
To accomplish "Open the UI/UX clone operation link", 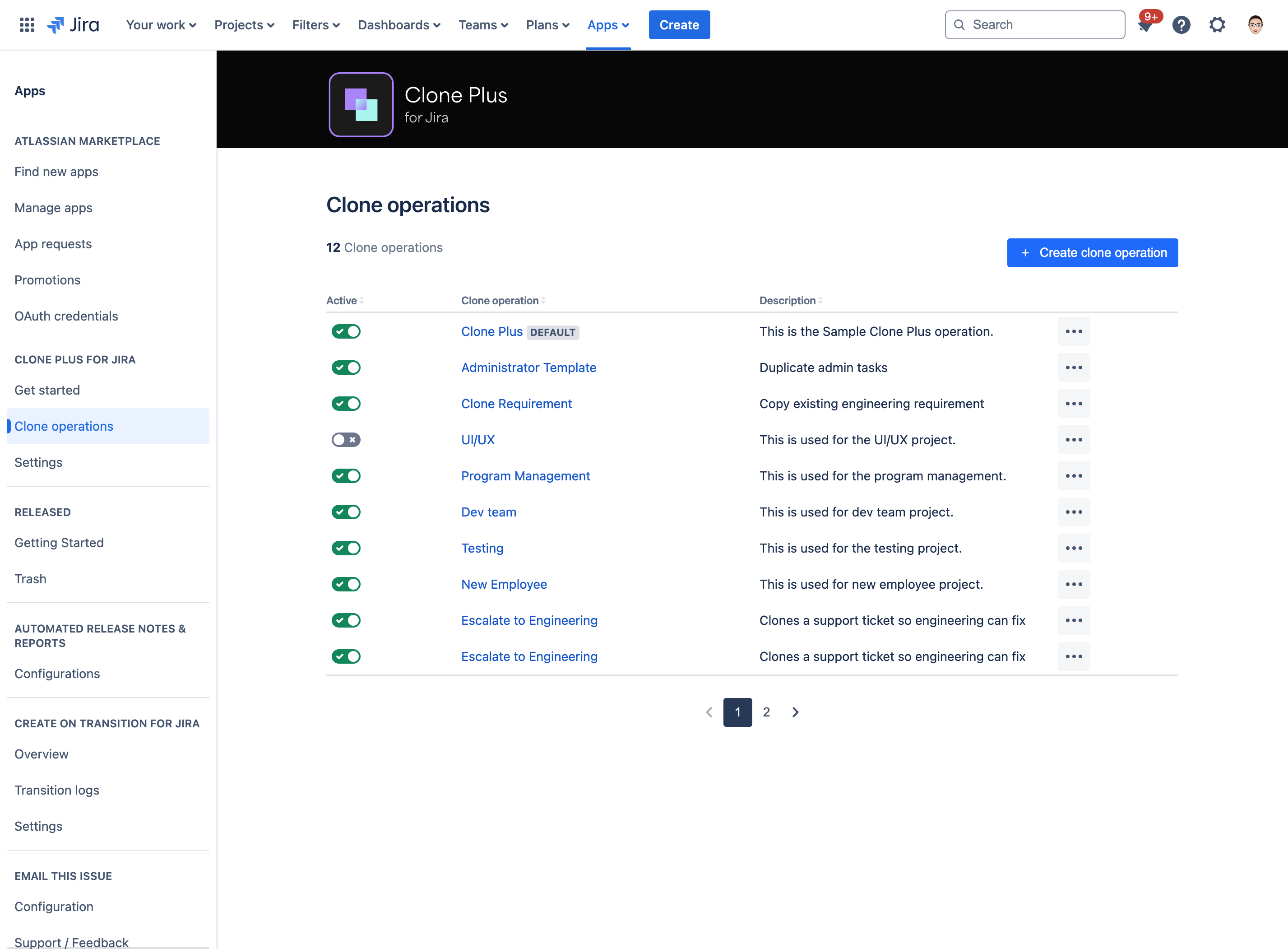I will [x=478, y=440].
